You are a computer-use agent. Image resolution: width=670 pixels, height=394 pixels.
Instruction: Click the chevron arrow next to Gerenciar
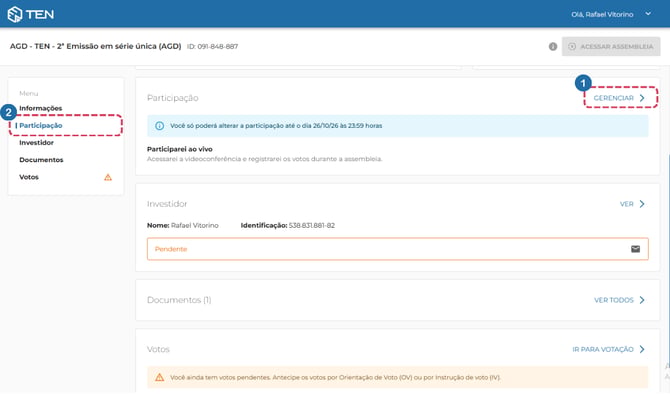click(x=642, y=98)
